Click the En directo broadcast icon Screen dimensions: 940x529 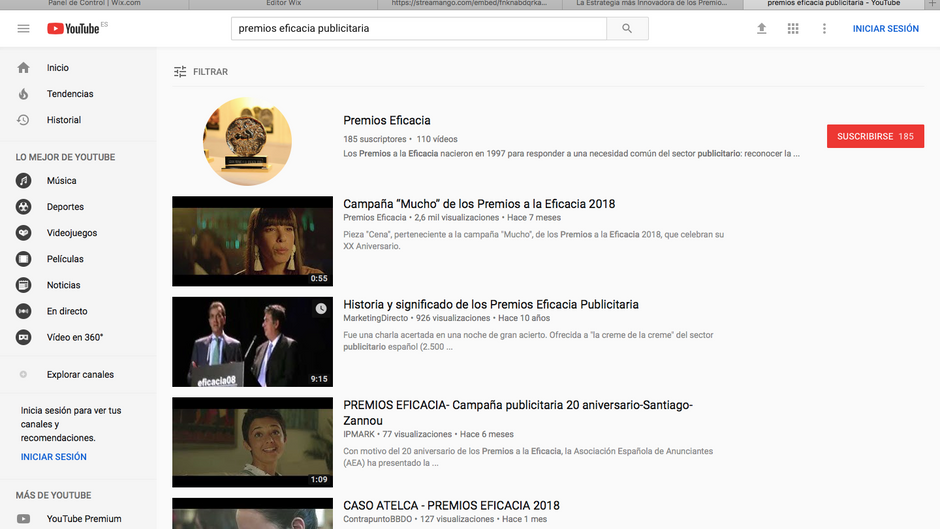[x=23, y=311]
